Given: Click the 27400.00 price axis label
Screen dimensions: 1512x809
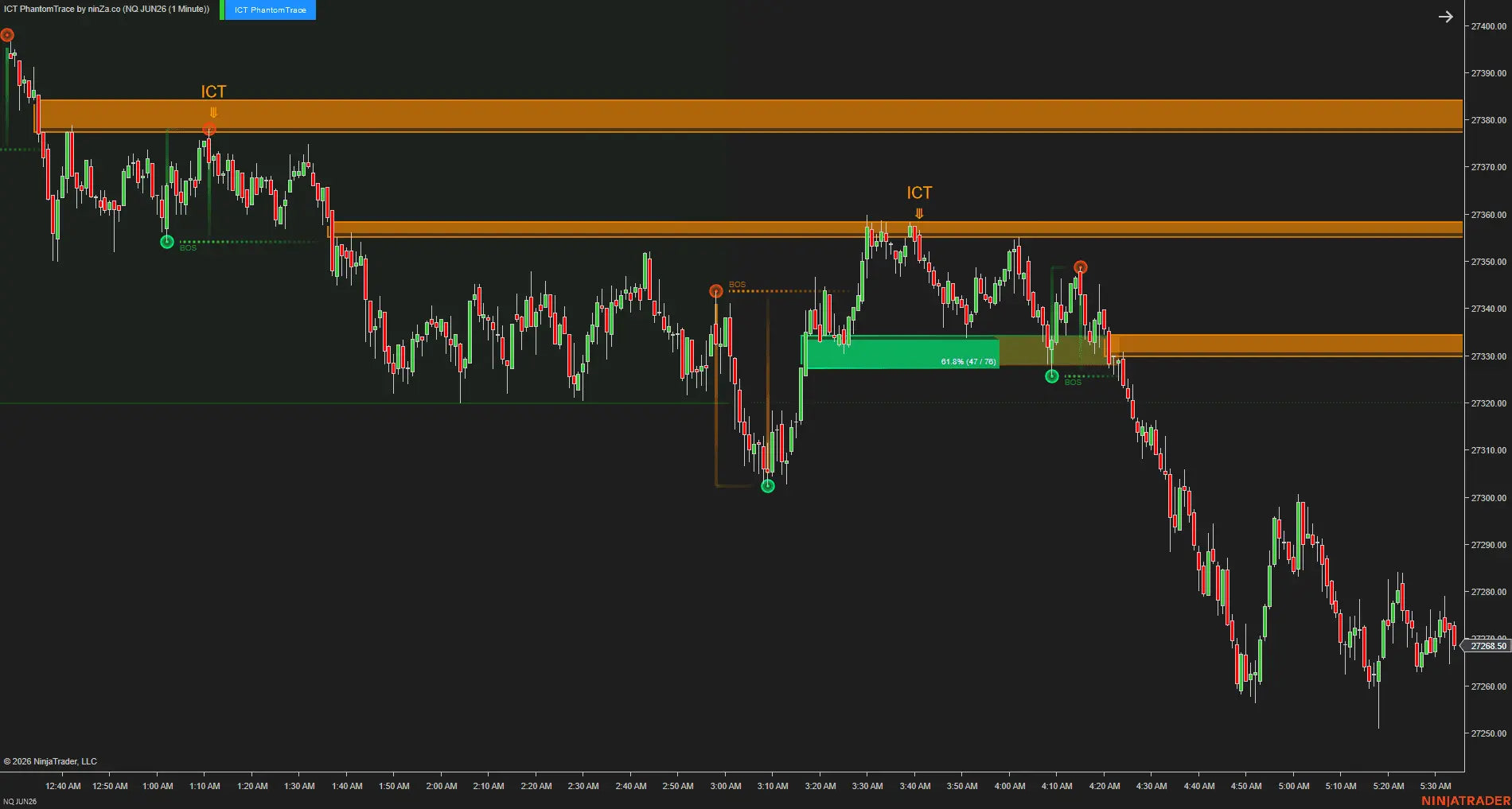Looking at the screenshot, I should [x=1488, y=26].
